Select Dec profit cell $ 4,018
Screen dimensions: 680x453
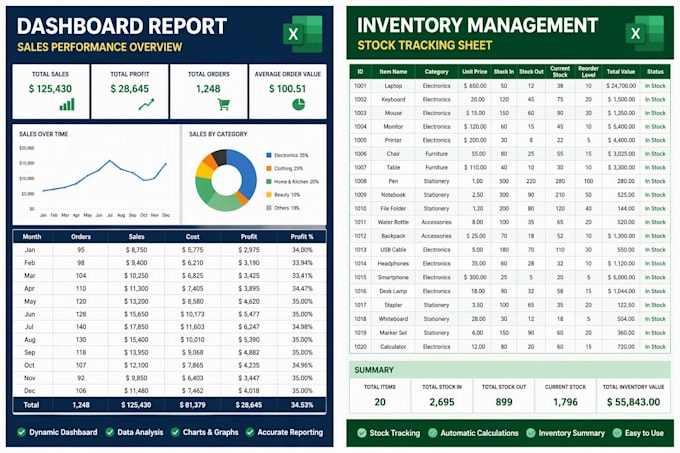tap(249, 391)
